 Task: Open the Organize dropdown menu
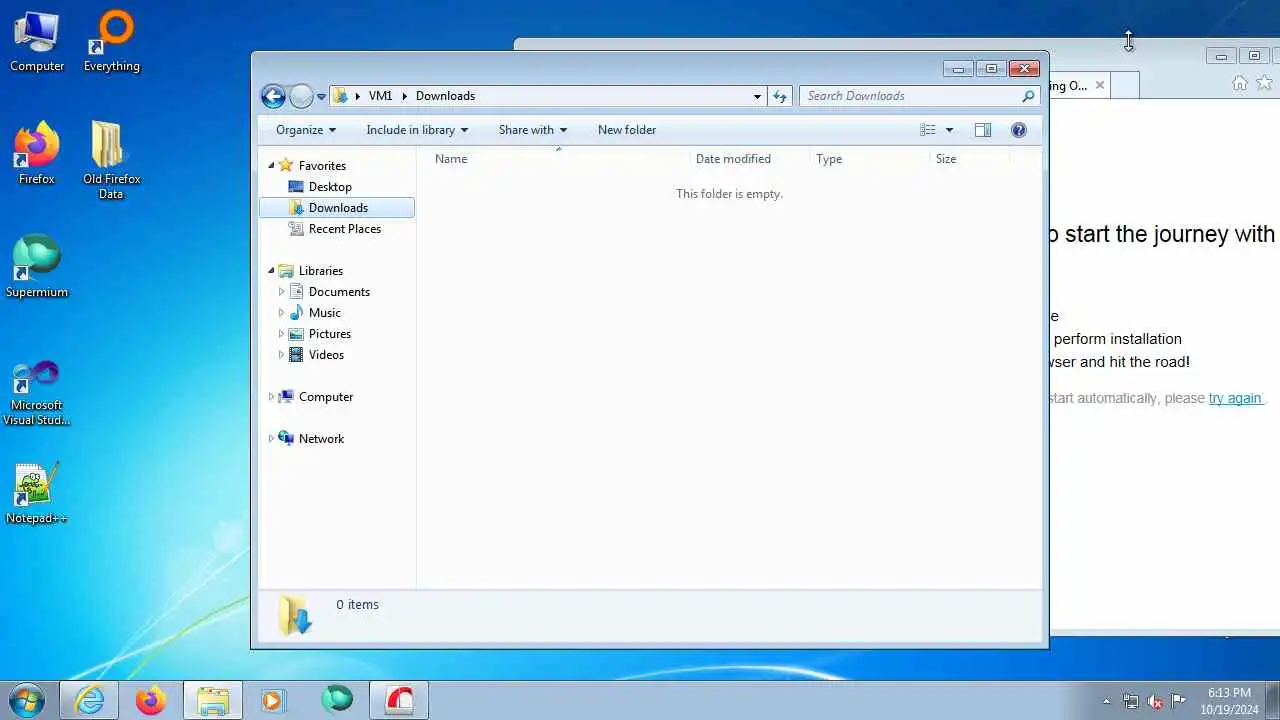click(x=306, y=130)
